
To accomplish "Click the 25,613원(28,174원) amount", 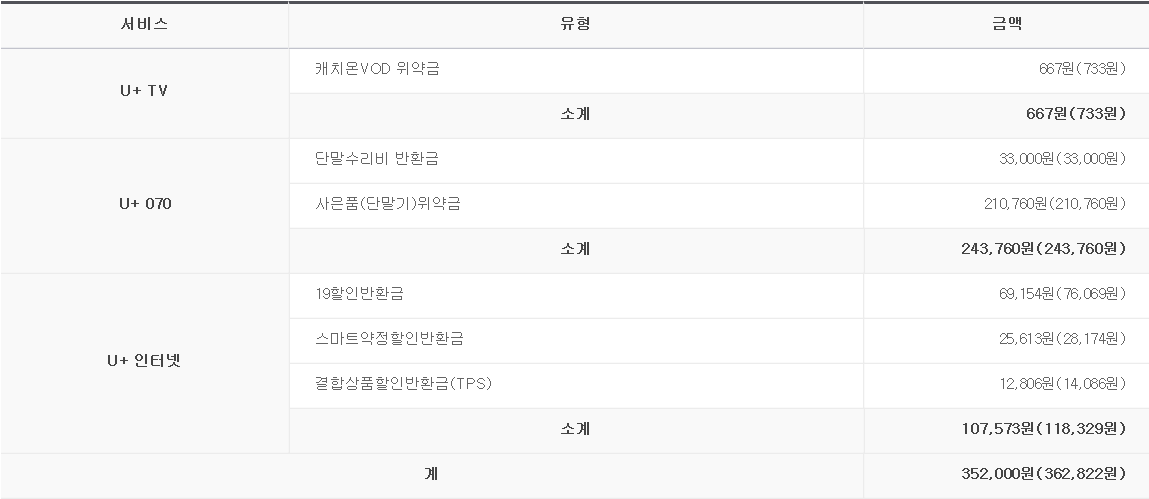I will coord(1062,339).
